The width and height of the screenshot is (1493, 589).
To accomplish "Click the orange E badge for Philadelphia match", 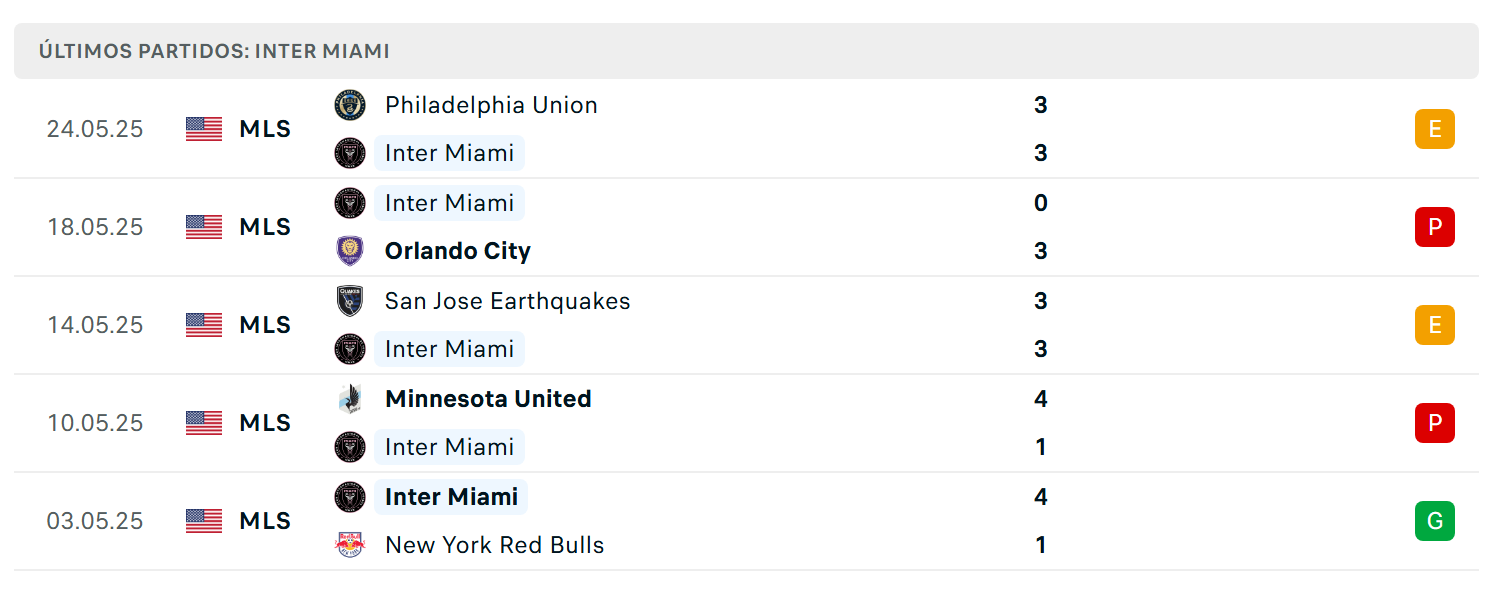I will pyautogui.click(x=1434, y=129).
